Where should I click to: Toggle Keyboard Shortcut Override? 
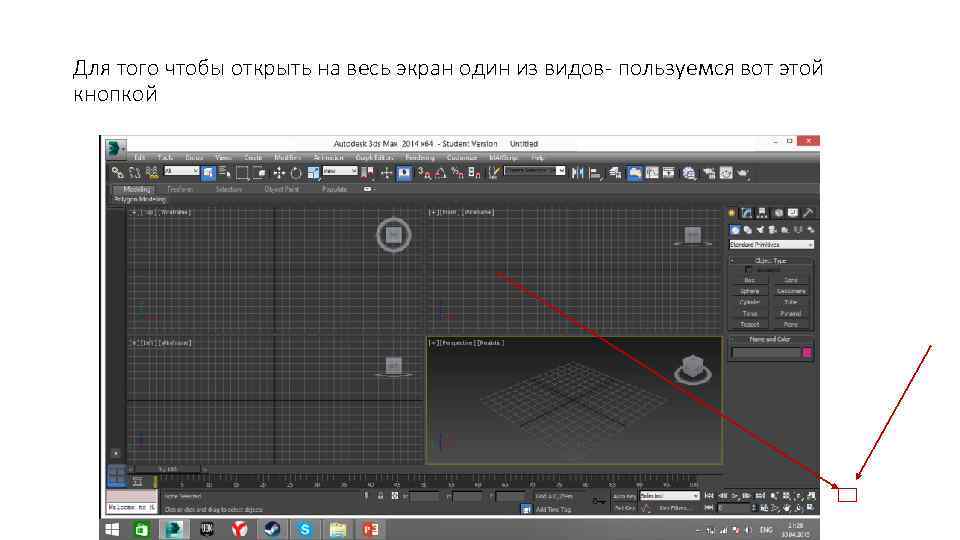(403, 173)
